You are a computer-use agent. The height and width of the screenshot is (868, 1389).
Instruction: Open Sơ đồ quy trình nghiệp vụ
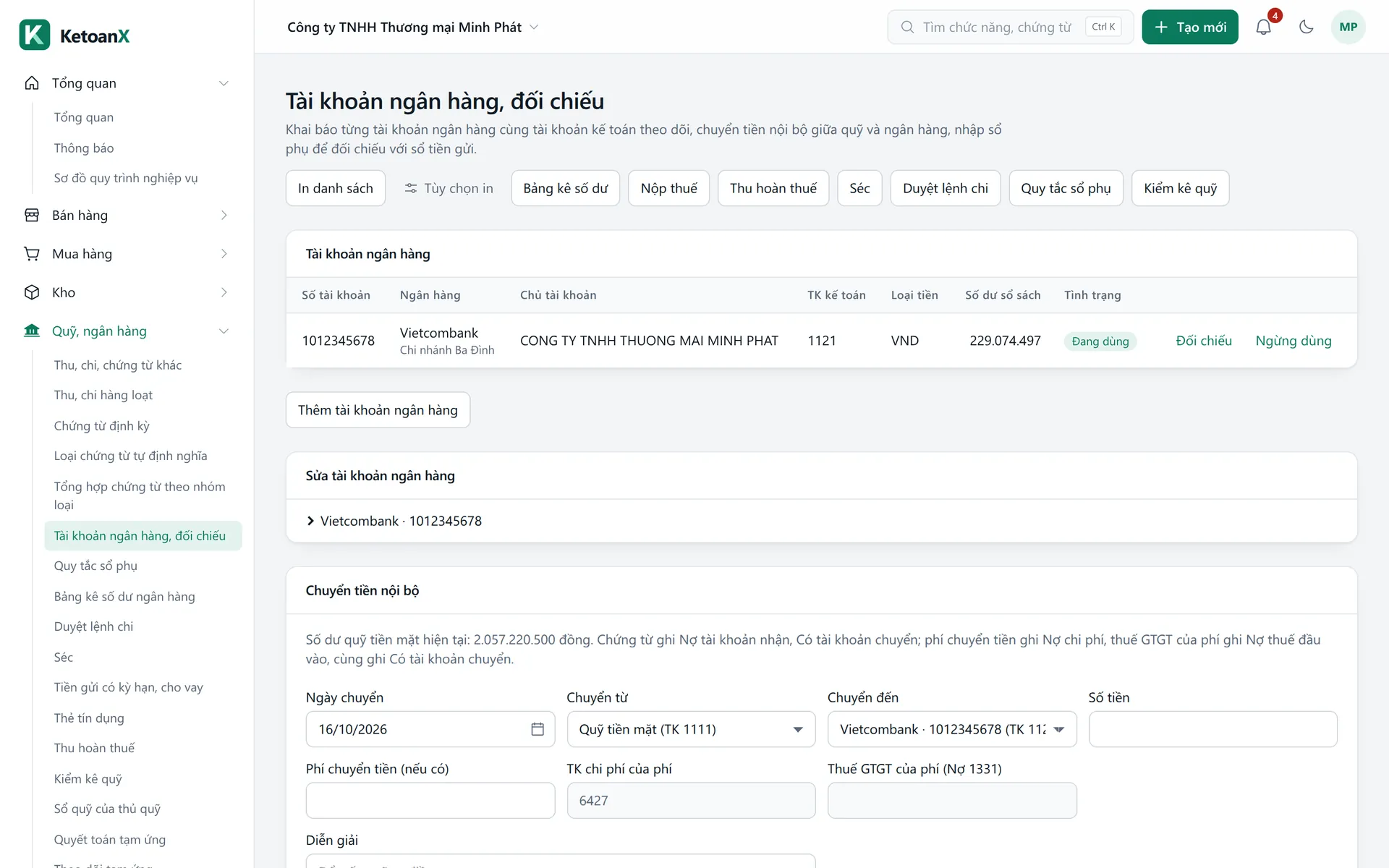point(126,178)
